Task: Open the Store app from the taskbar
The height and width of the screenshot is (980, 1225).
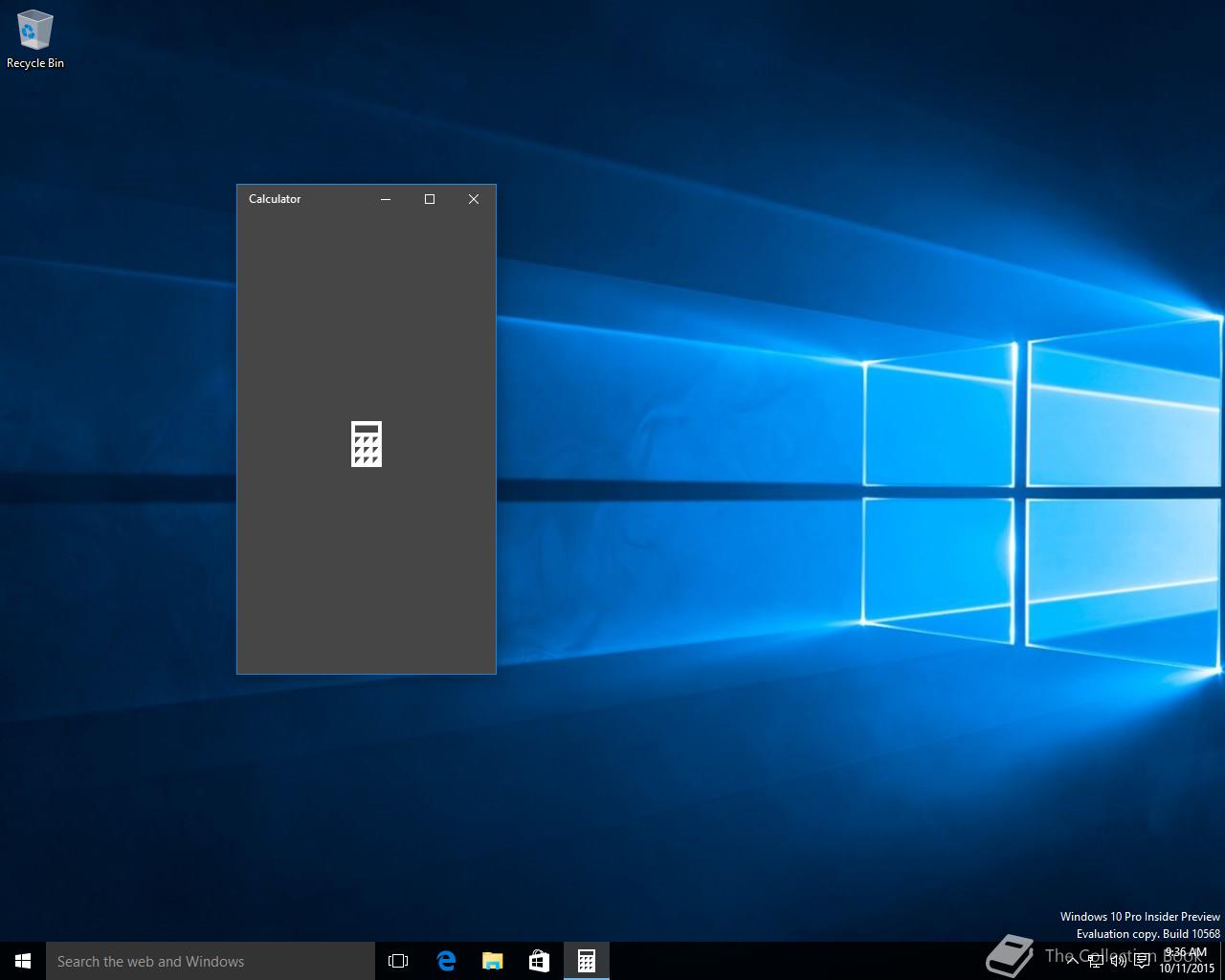Action: (539, 961)
